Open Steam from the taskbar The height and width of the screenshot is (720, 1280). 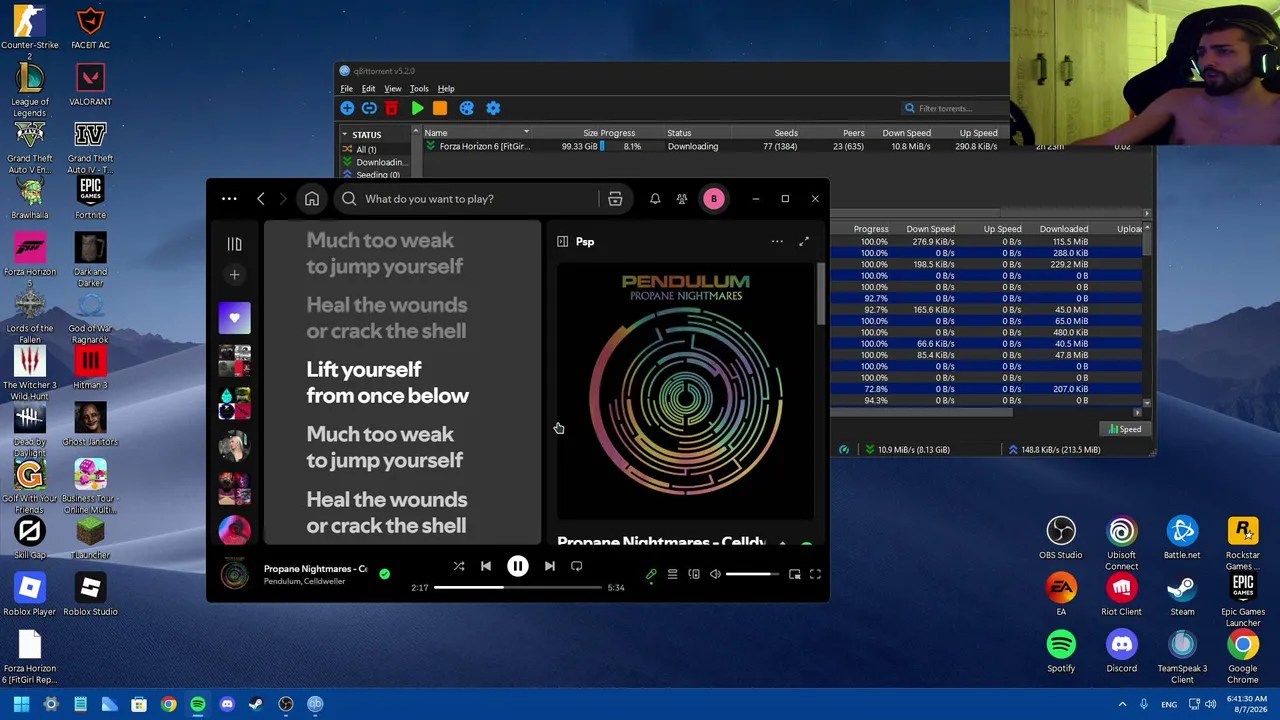pyautogui.click(x=256, y=704)
